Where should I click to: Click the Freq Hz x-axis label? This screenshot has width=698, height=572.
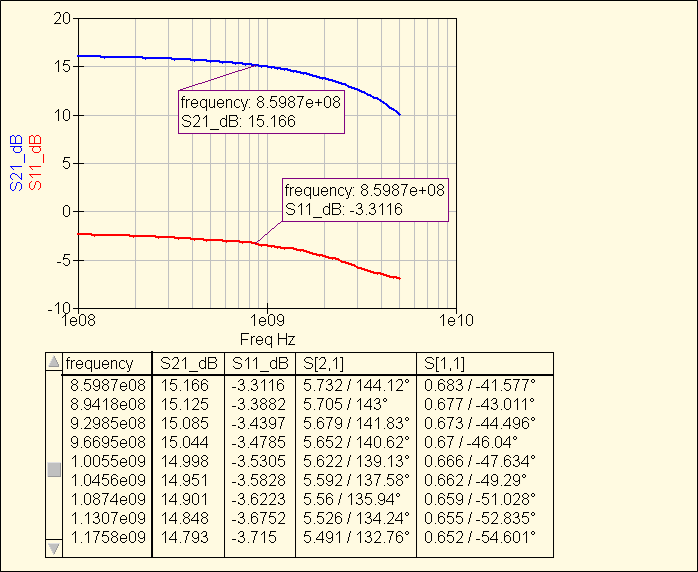pyautogui.click(x=267, y=339)
